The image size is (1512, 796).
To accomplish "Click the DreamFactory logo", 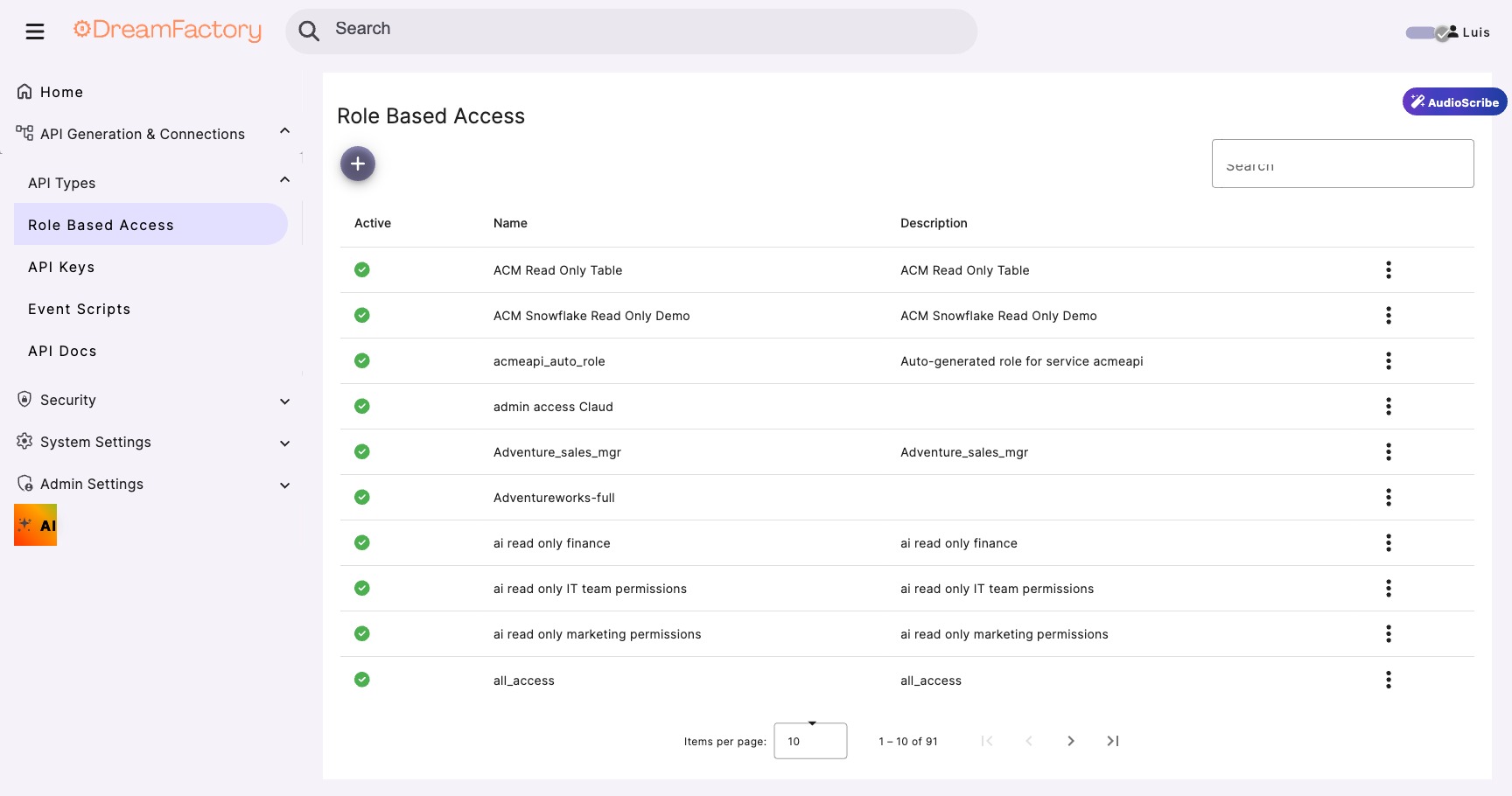I will (x=167, y=30).
